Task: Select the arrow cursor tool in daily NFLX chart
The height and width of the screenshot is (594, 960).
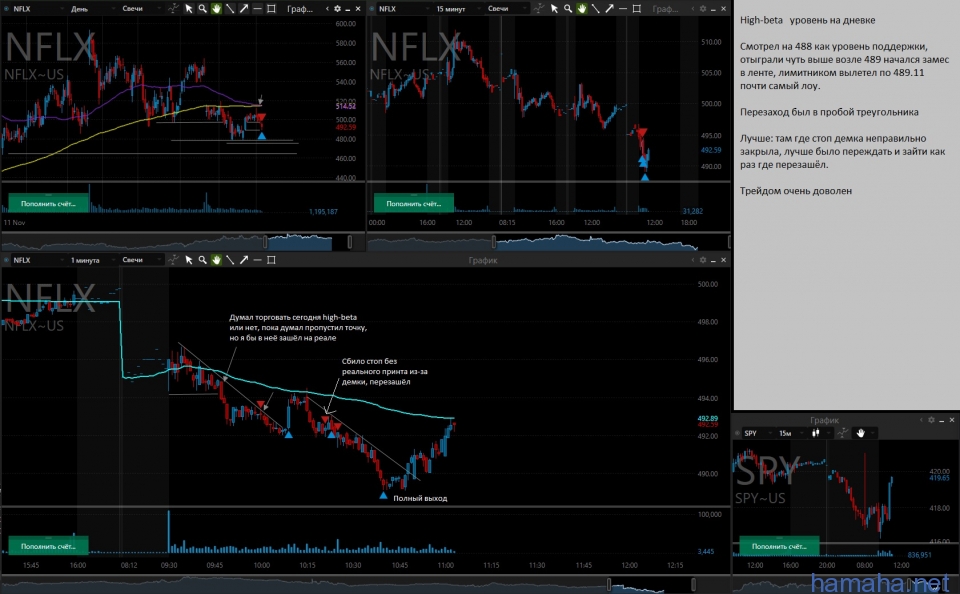Action: [189, 9]
